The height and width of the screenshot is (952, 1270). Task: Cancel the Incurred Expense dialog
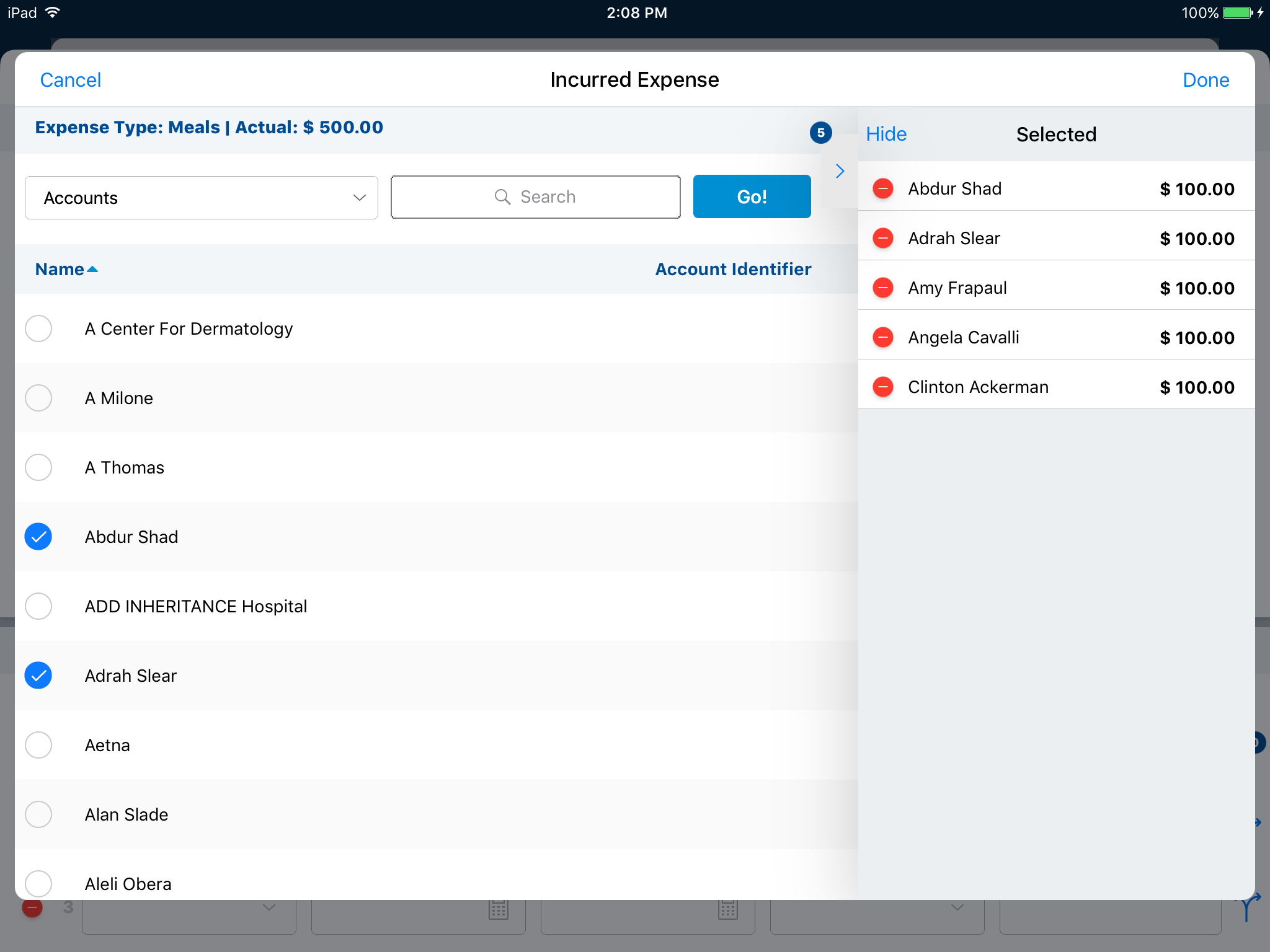[71, 80]
